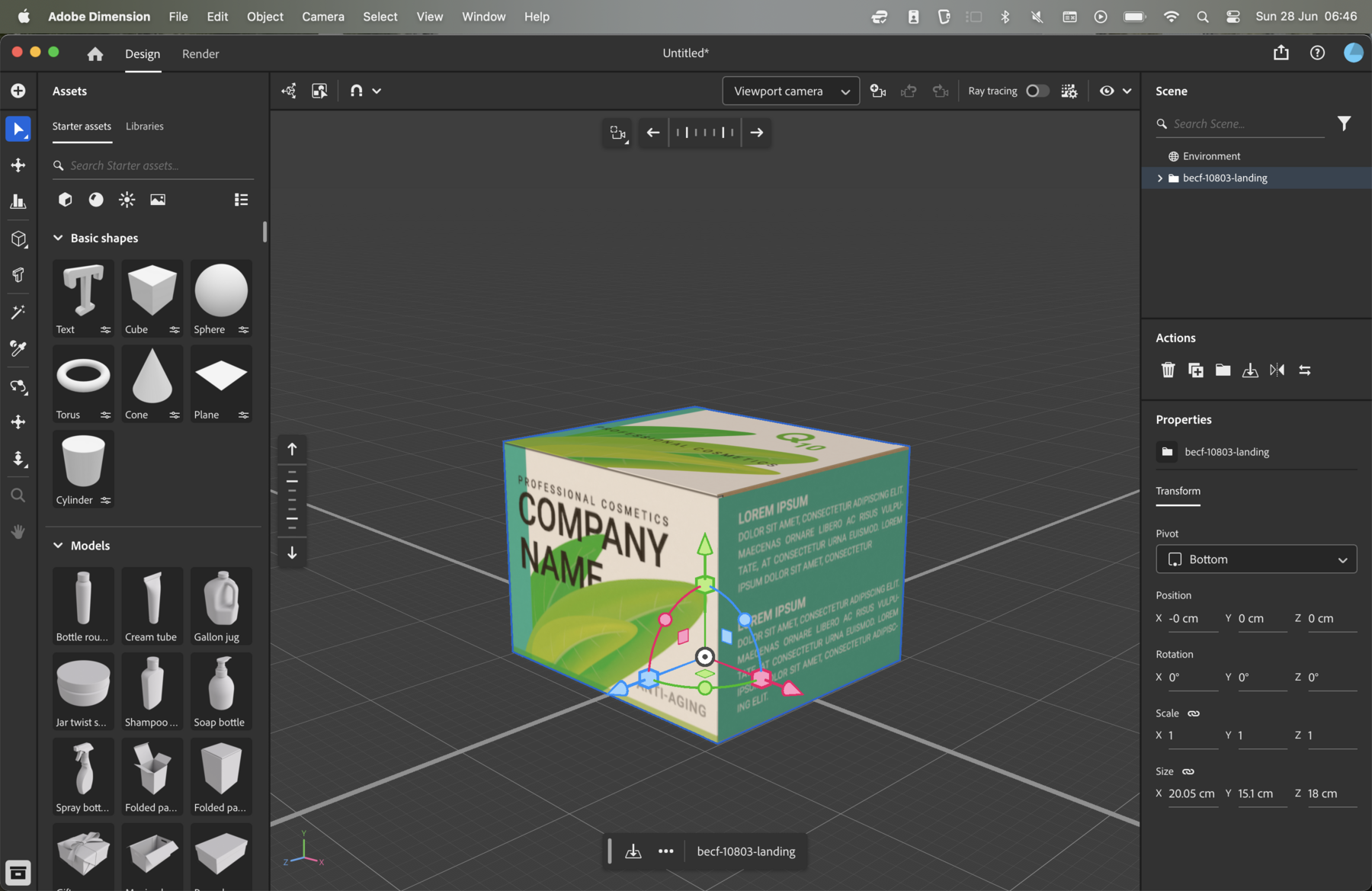
Task: Expand the becf-10803-landing group
Action: click(1160, 178)
